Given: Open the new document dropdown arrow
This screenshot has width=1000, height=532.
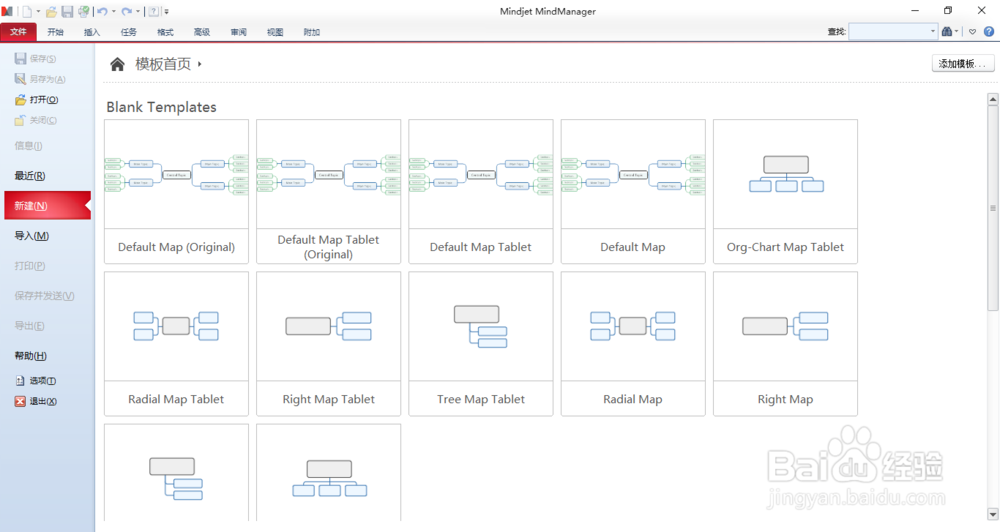Looking at the screenshot, I should click(x=38, y=11).
